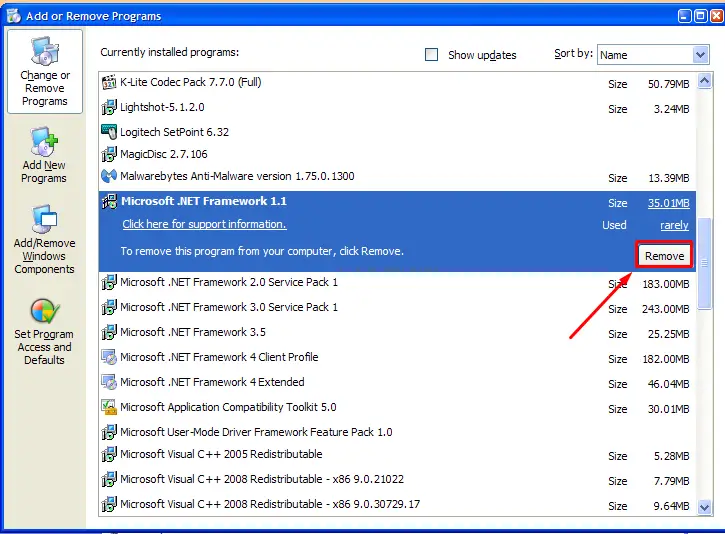Select Logitech SetPoint 6.32 entry

pyautogui.click(x=397, y=132)
